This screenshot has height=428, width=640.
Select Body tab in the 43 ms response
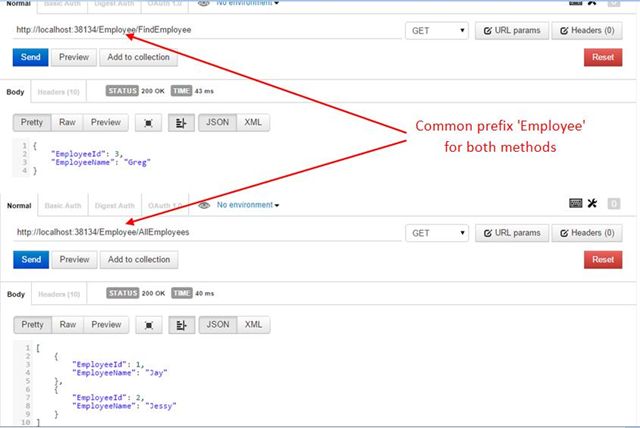tap(16, 92)
